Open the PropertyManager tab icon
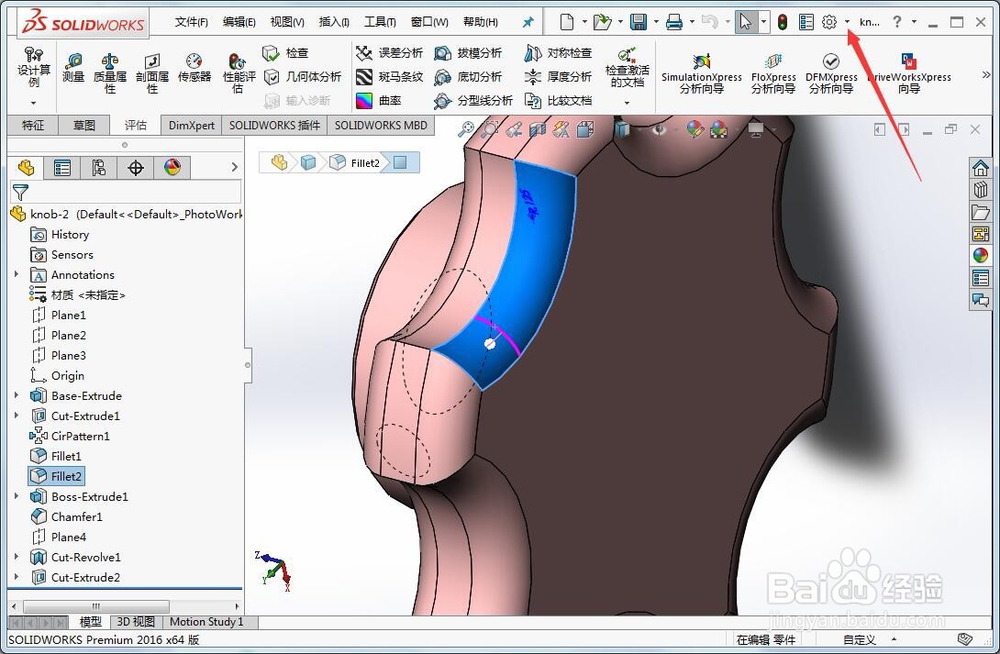The height and width of the screenshot is (654, 1000). click(x=62, y=168)
